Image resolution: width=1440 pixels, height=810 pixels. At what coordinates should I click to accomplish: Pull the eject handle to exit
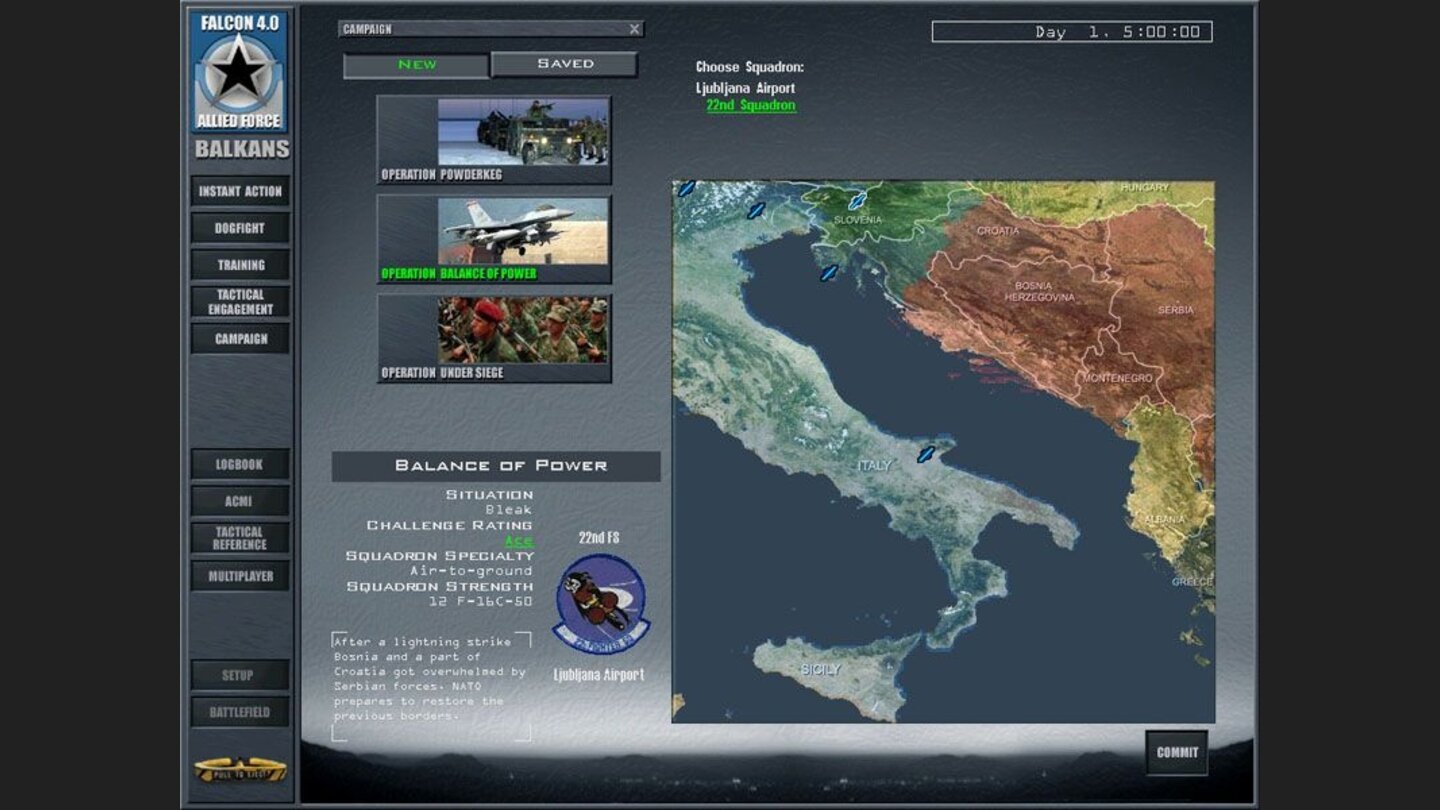tap(240, 769)
